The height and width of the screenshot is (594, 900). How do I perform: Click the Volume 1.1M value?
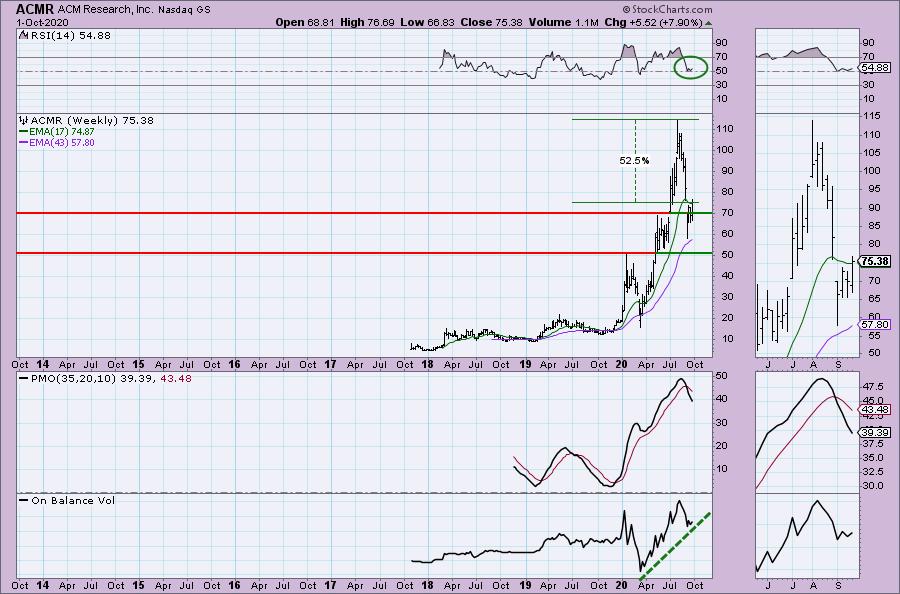click(564, 22)
